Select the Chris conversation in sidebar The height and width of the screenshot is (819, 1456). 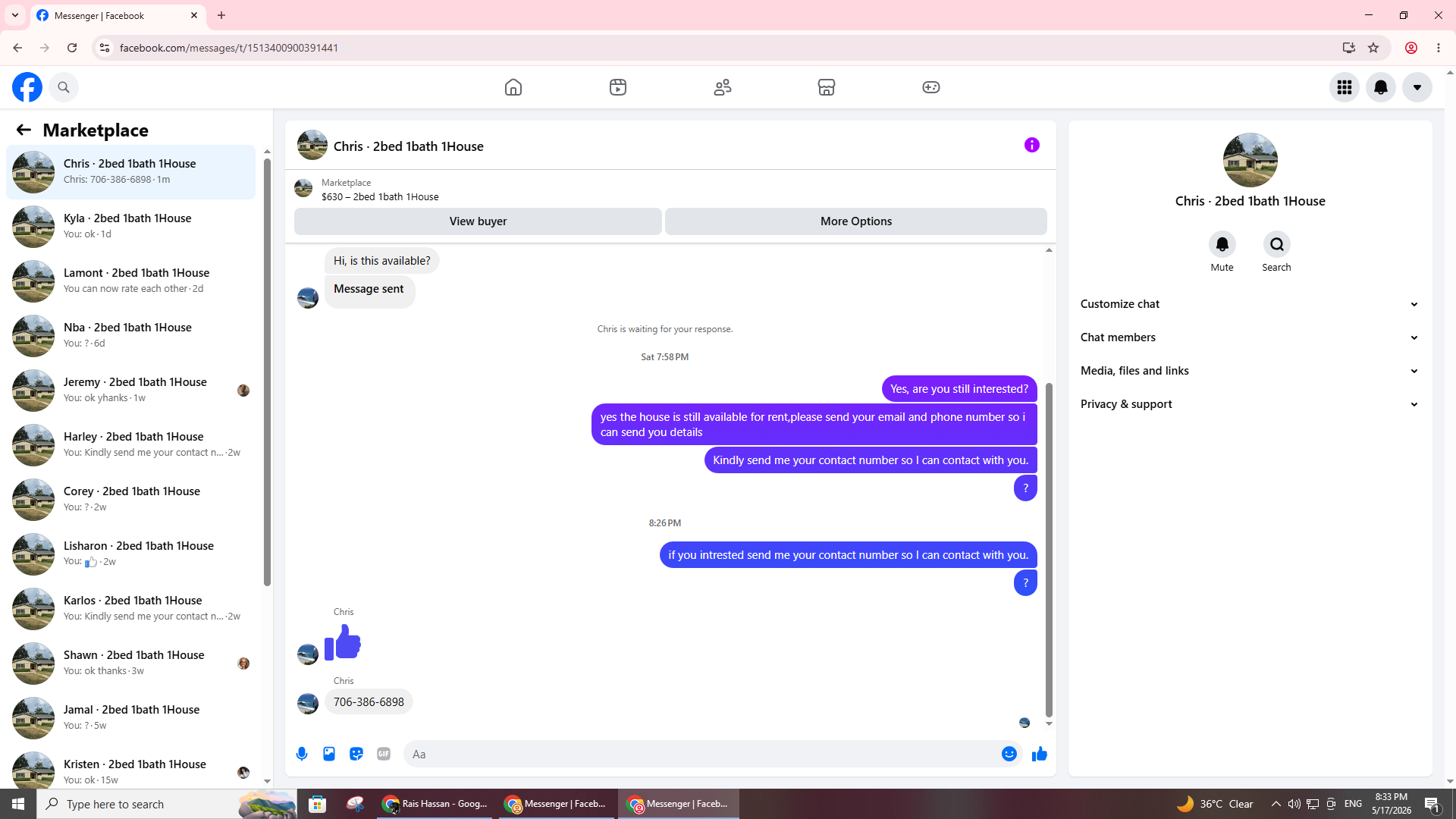(130, 171)
